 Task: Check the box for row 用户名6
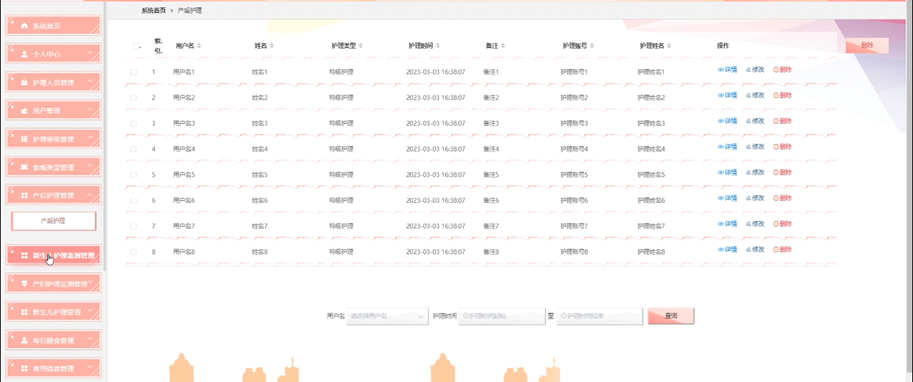133,200
